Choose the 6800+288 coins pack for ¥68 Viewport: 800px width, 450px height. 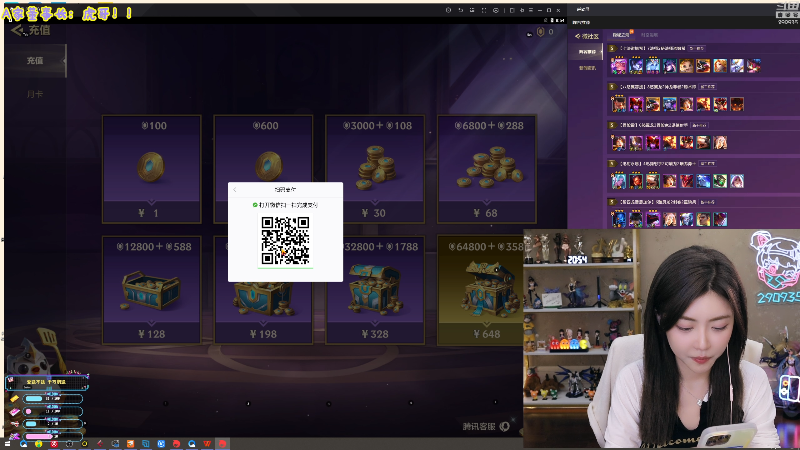tap(487, 169)
